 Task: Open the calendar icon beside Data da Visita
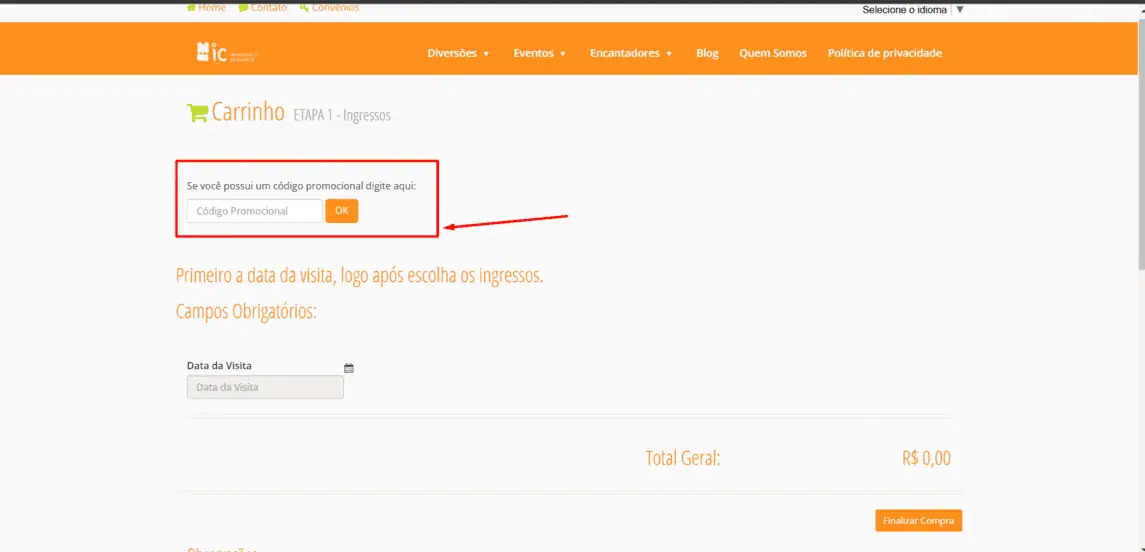(349, 369)
